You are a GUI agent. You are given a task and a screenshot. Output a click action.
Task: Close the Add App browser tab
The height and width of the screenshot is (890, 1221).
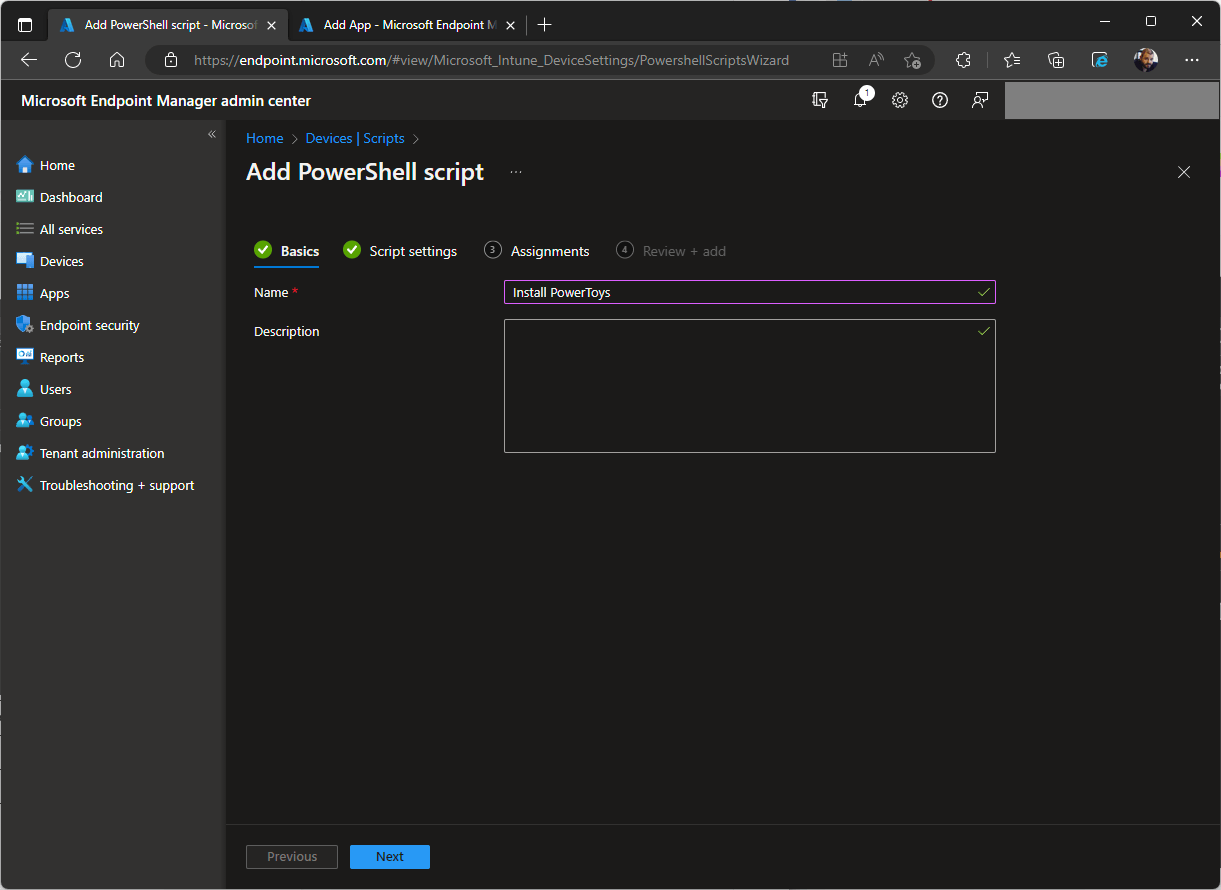click(x=509, y=25)
